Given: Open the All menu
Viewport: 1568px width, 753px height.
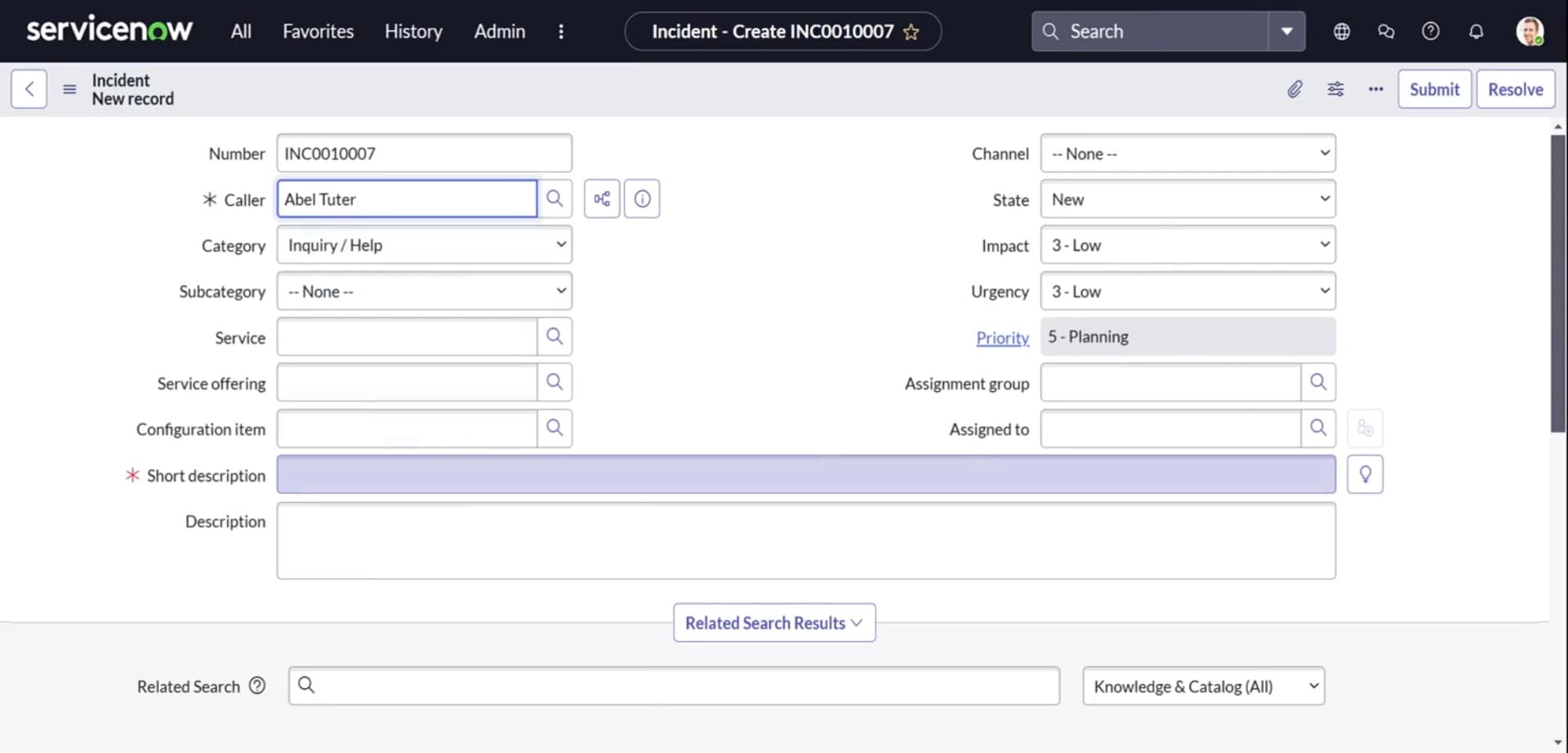Looking at the screenshot, I should 241,31.
